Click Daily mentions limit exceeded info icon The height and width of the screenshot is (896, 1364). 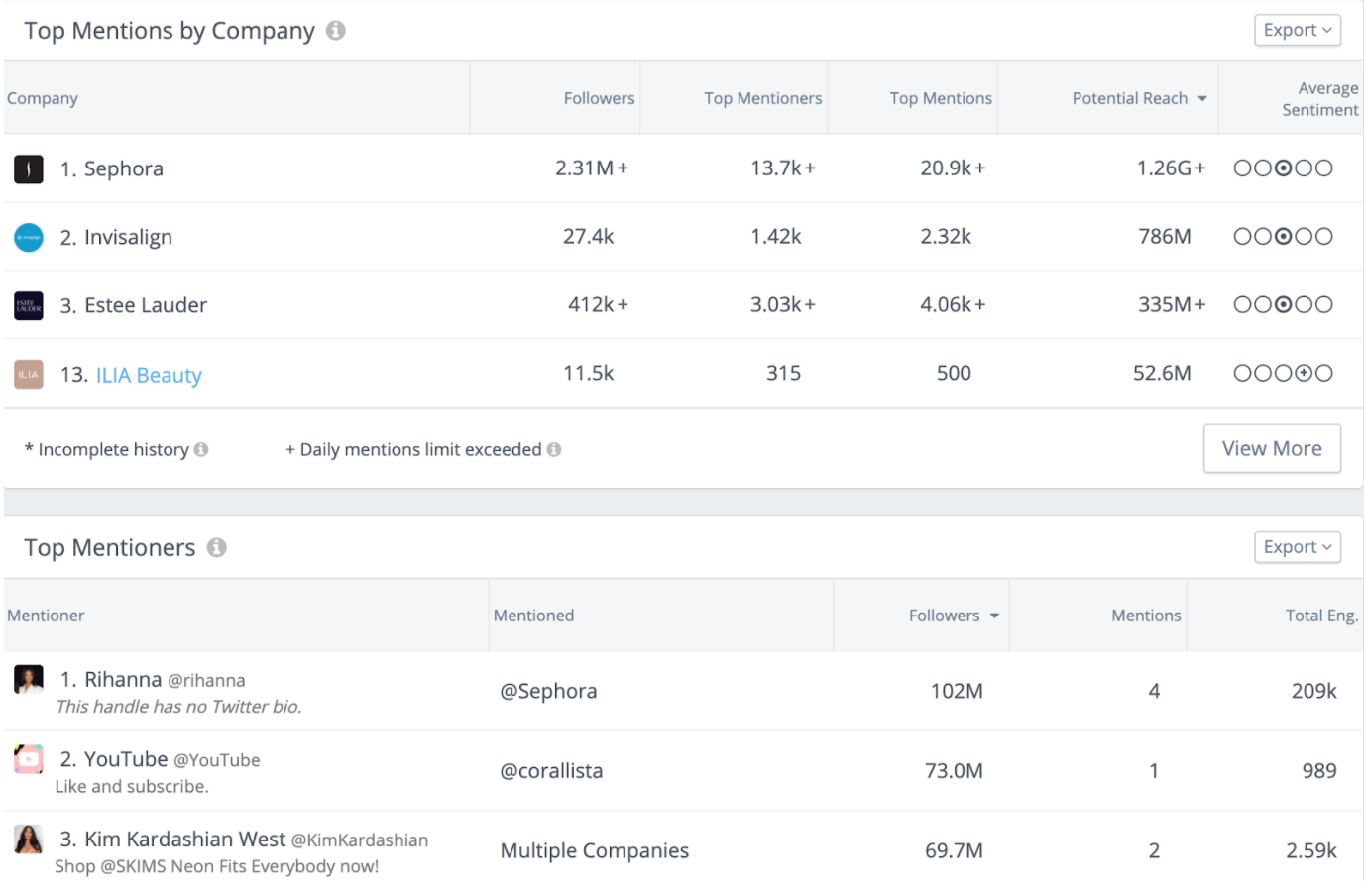[554, 449]
